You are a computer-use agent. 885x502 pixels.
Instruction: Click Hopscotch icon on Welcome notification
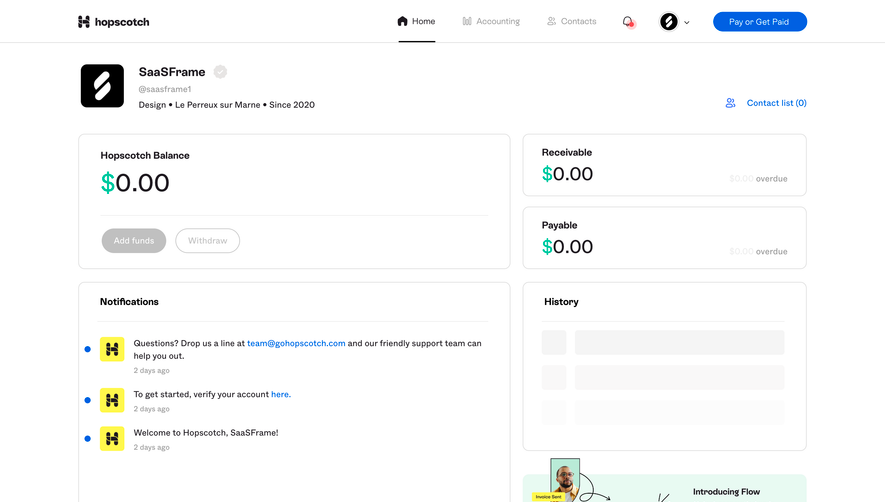tap(112, 438)
